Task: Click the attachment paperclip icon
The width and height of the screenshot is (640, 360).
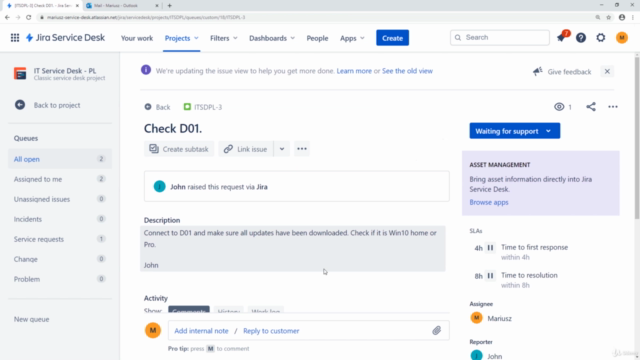Action: click(437, 331)
